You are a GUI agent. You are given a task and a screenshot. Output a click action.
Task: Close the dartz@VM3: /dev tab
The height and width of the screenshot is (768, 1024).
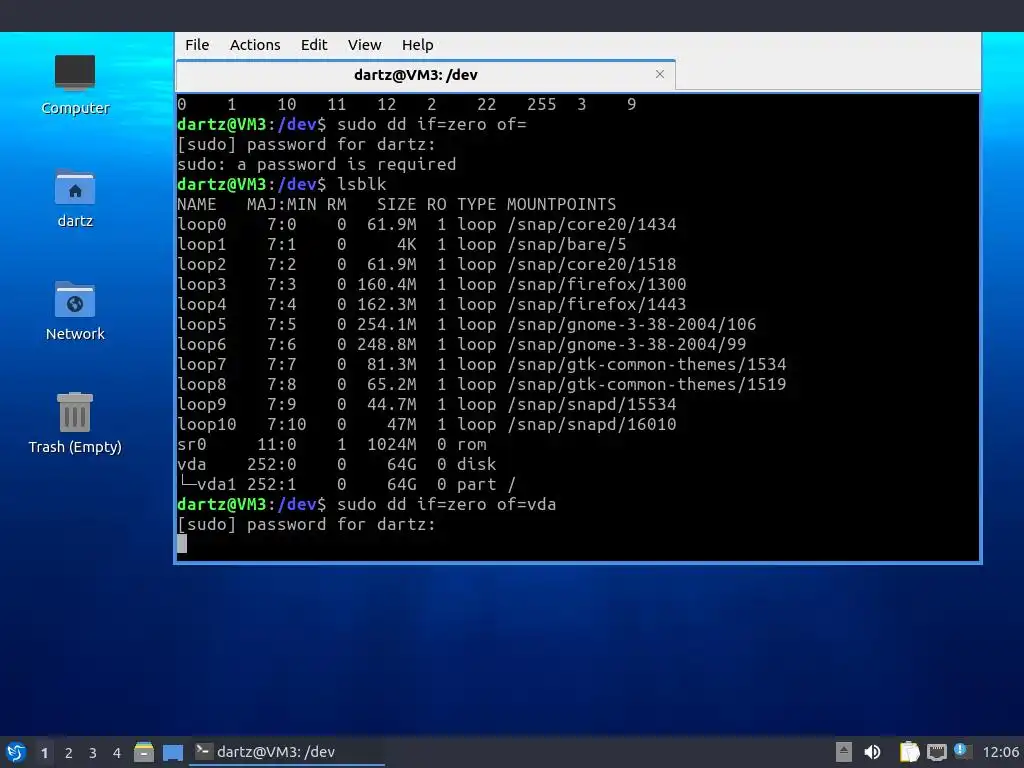pyautogui.click(x=660, y=74)
